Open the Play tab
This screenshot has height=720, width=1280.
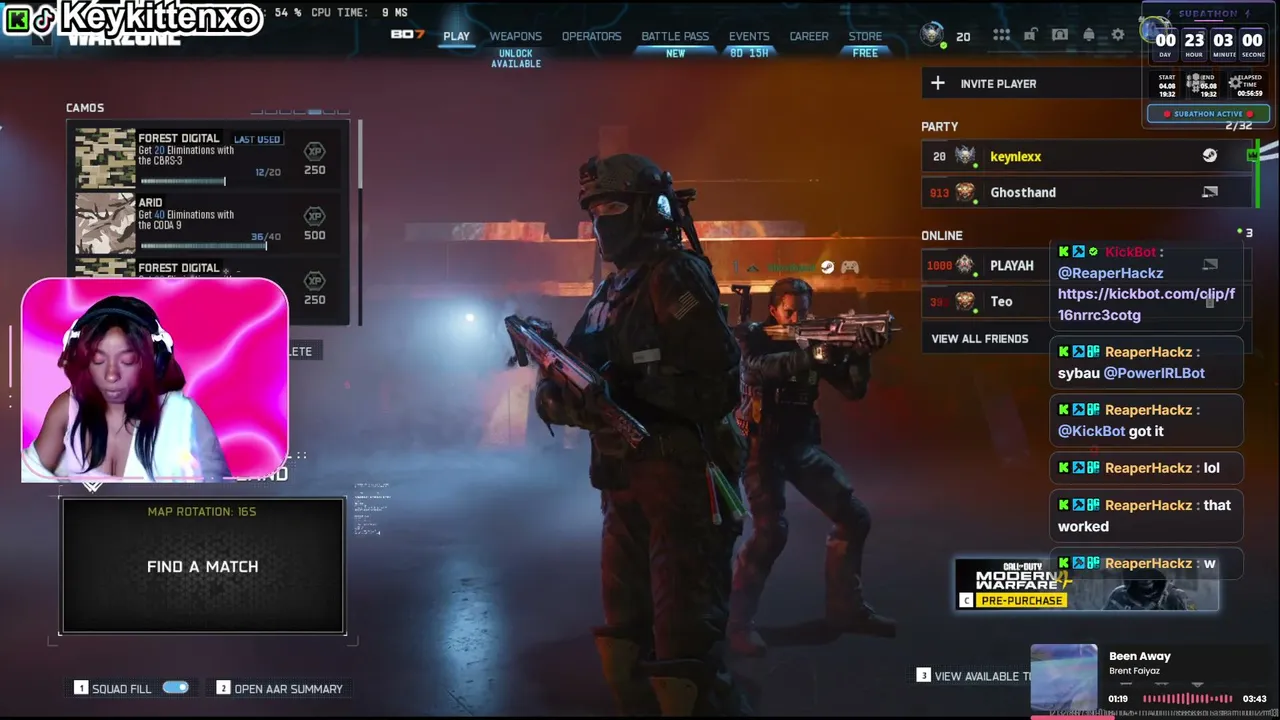pos(456,36)
